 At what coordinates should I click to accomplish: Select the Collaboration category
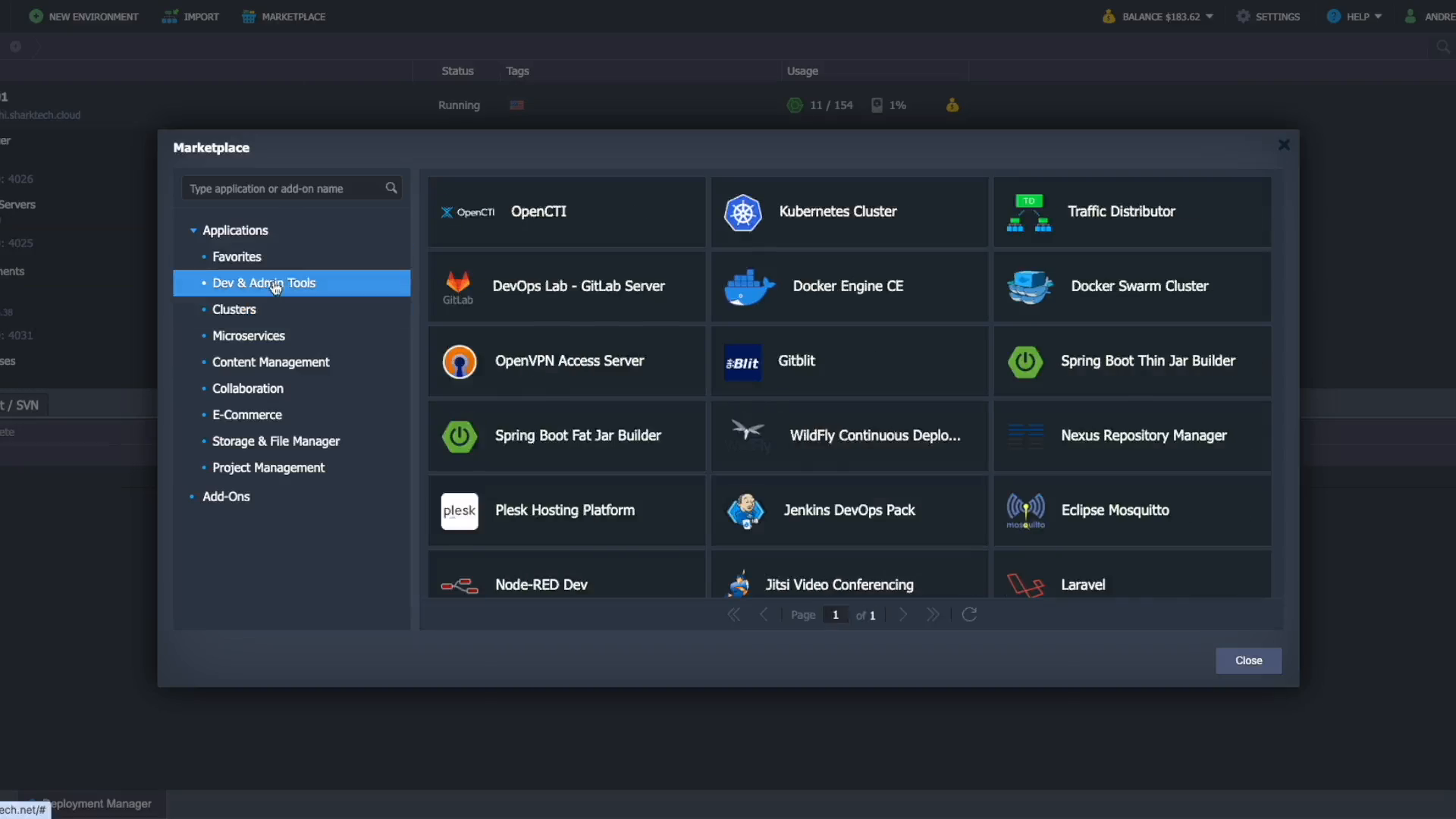248,388
